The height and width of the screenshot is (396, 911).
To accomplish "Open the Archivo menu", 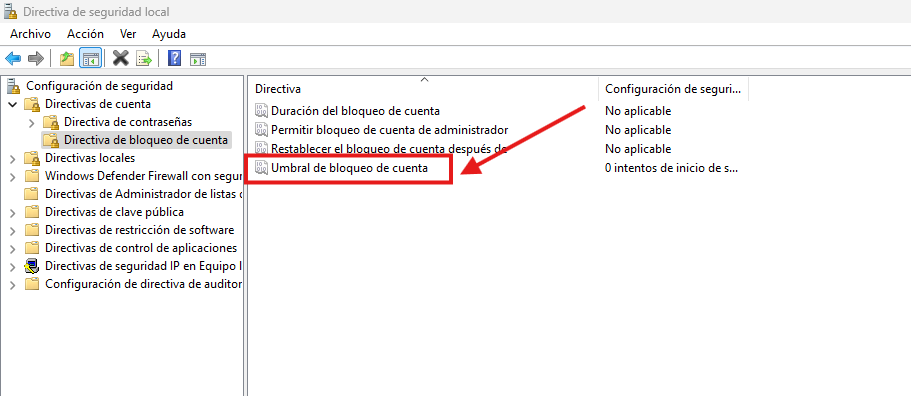I will coord(30,34).
